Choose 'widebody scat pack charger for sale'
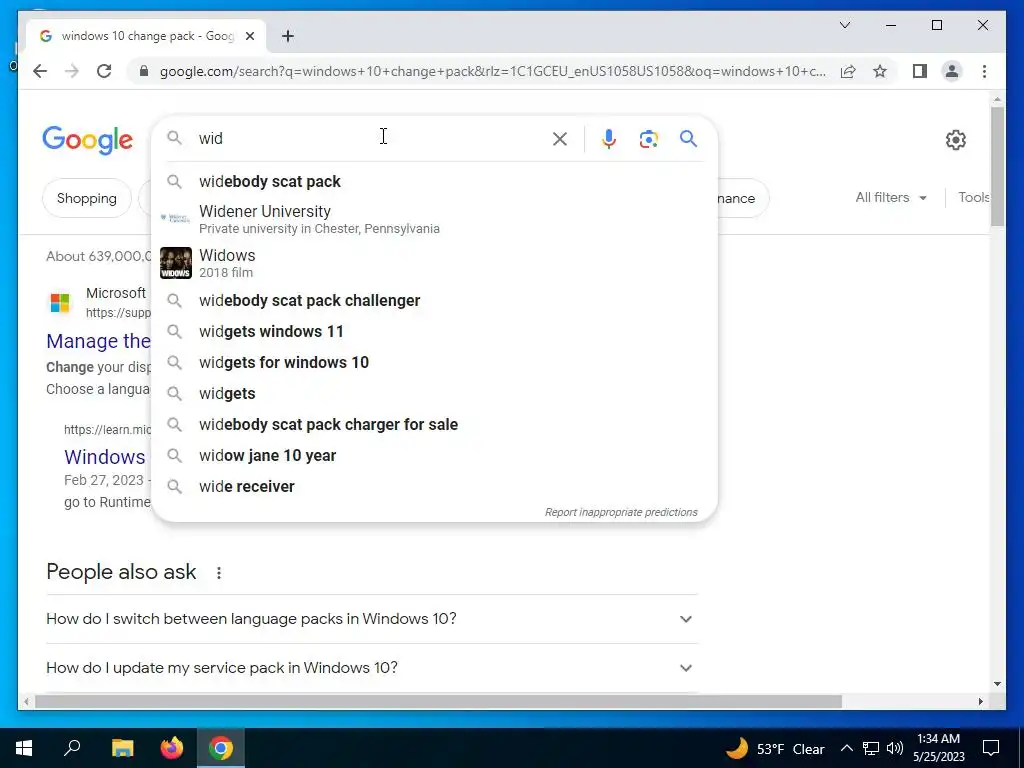Screen dimensions: 1024x768 pyautogui.click(x=434, y=424)
